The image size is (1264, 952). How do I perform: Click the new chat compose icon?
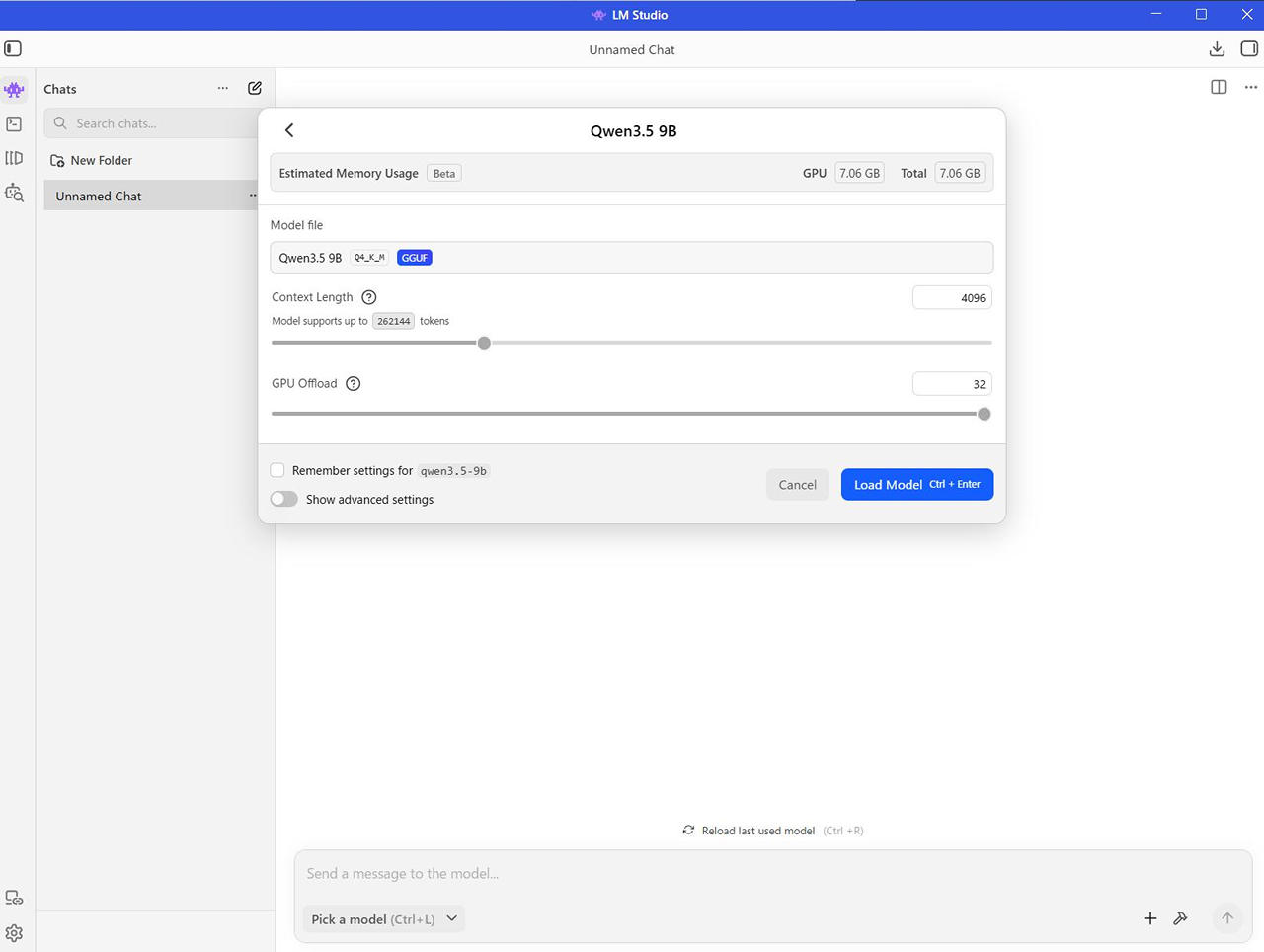tap(255, 88)
